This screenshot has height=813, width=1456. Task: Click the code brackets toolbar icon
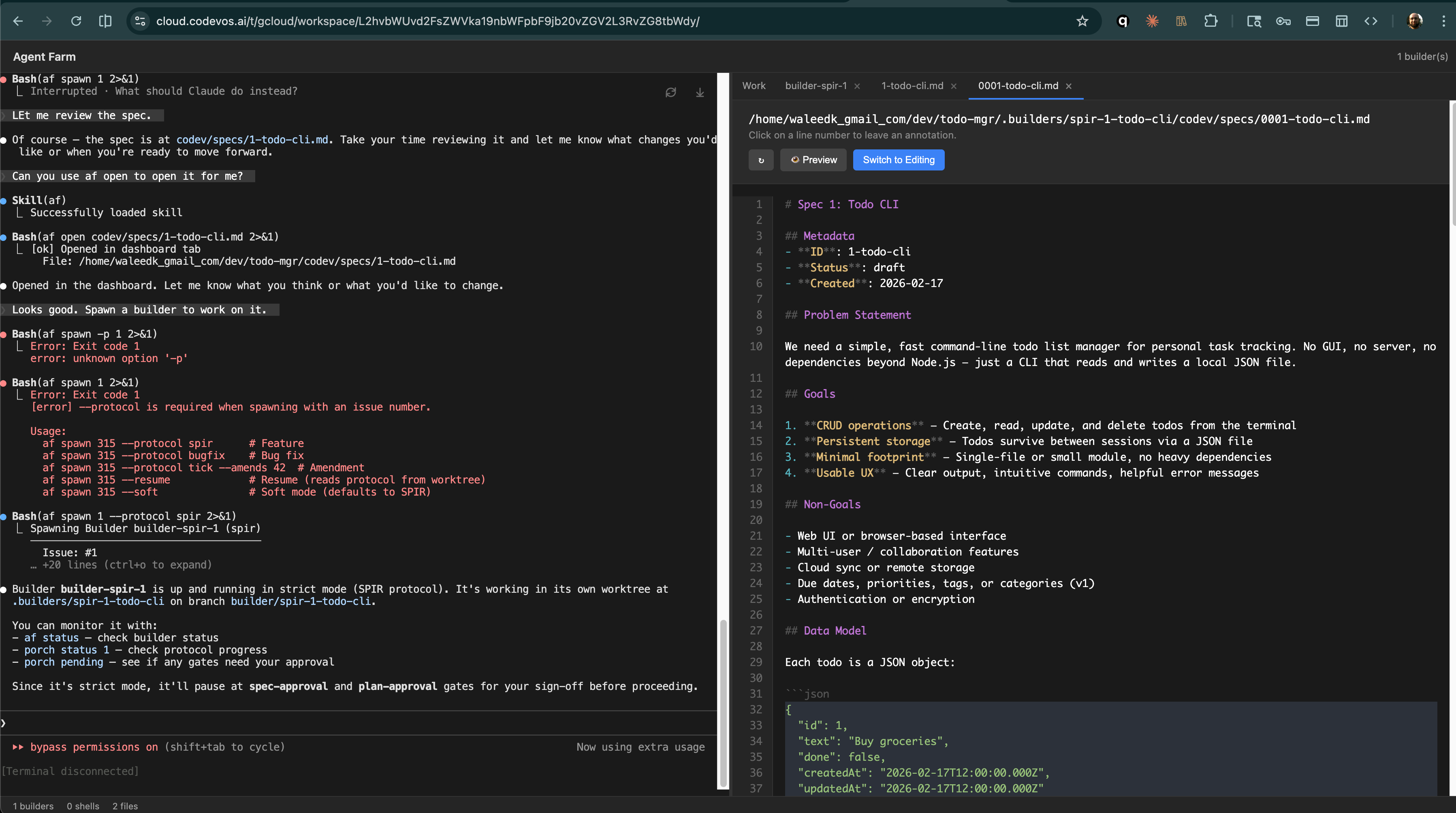(x=1371, y=21)
